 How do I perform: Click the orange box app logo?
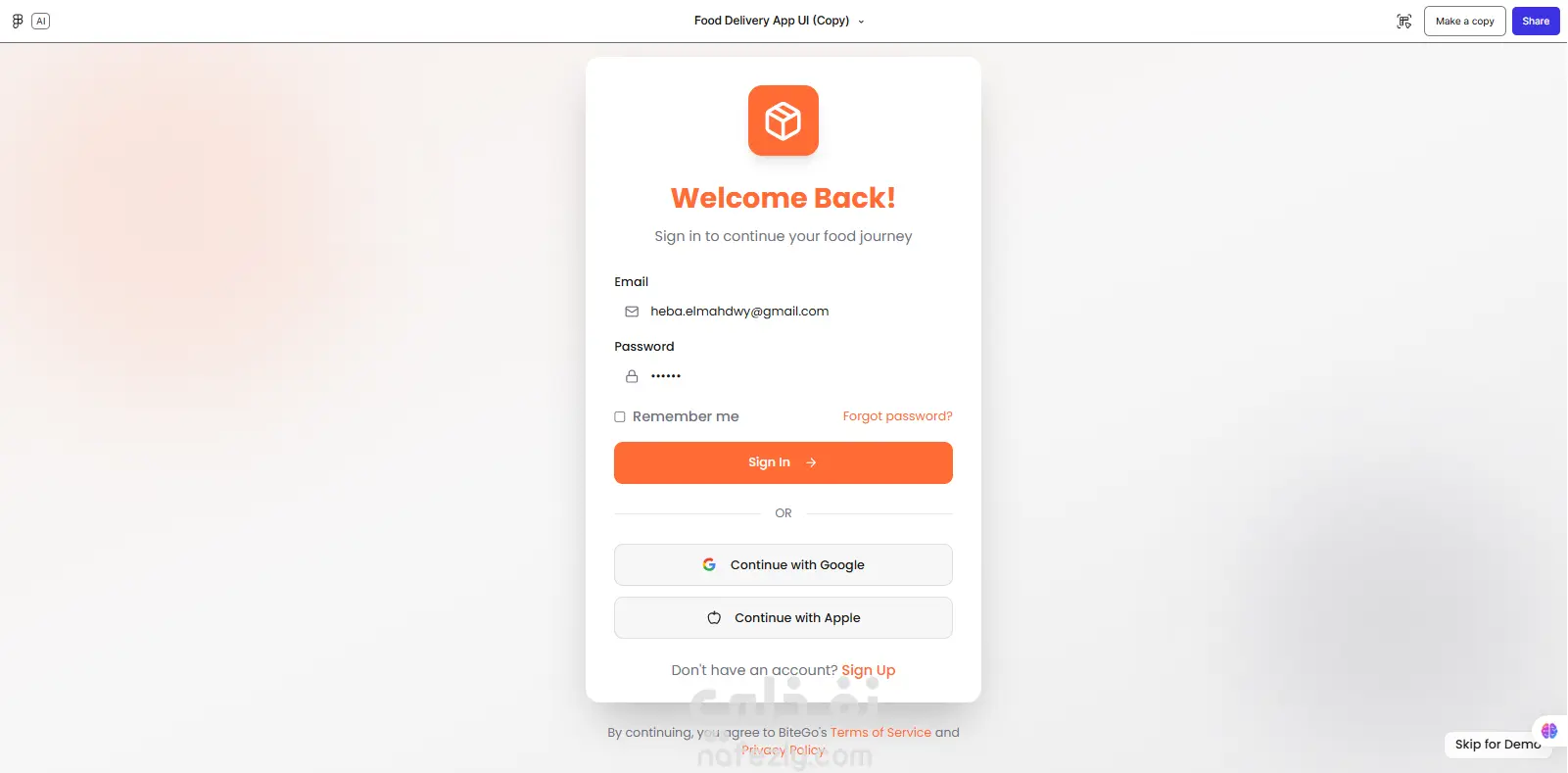pos(784,121)
